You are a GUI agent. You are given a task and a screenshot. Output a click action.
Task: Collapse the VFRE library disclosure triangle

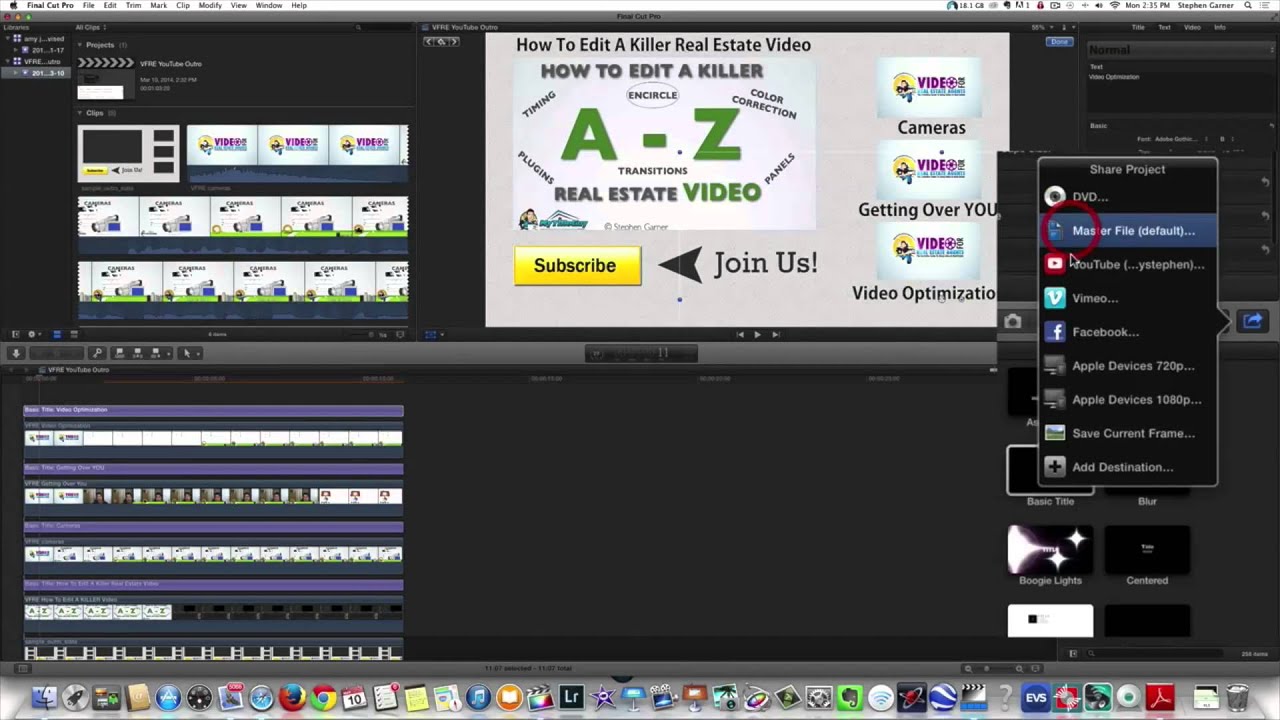[x=7, y=62]
